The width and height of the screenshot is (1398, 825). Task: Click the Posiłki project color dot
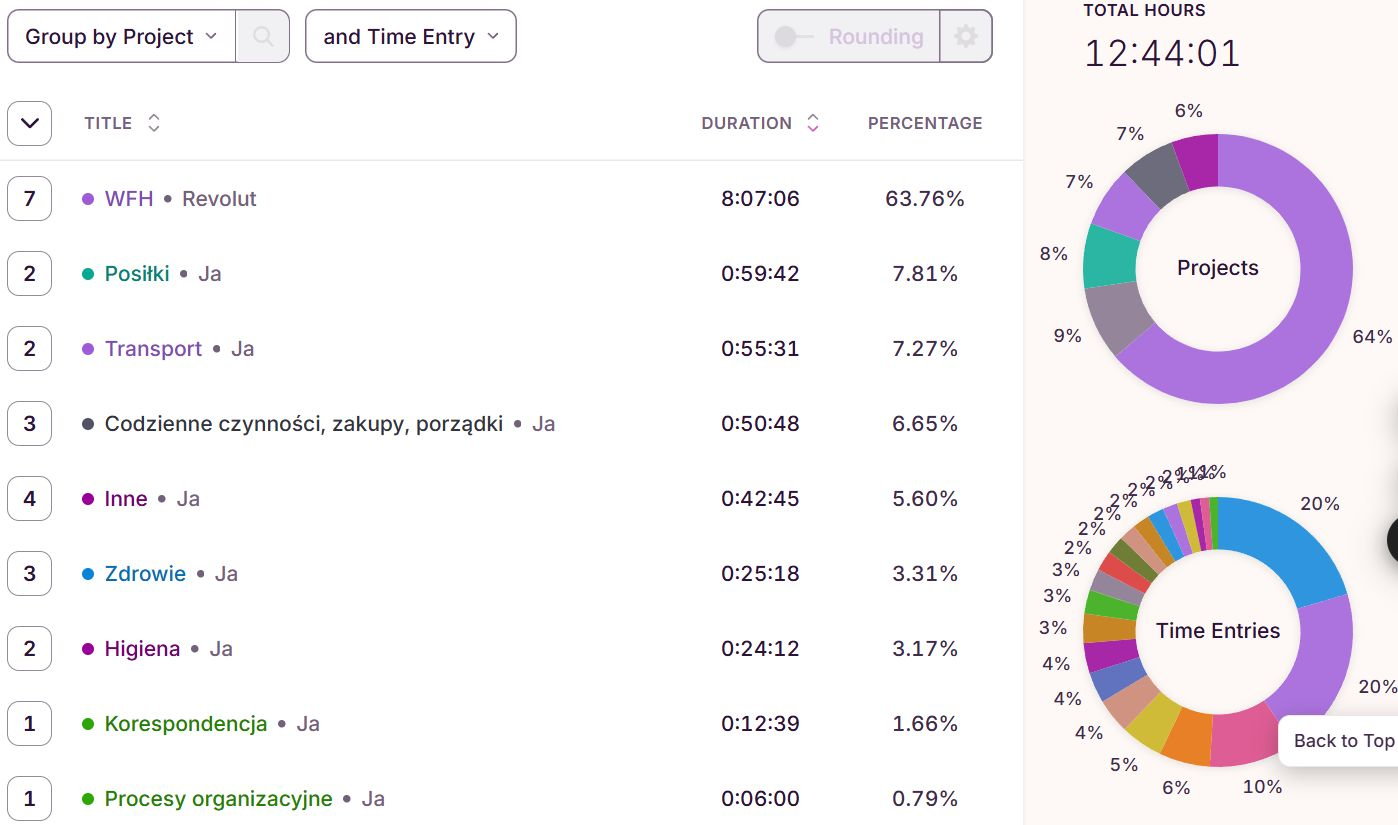click(x=88, y=274)
